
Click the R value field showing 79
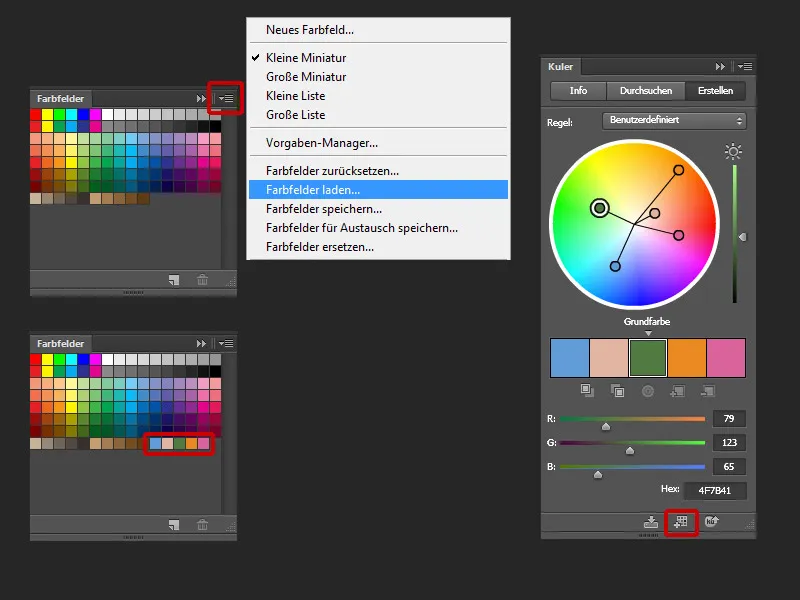729,418
